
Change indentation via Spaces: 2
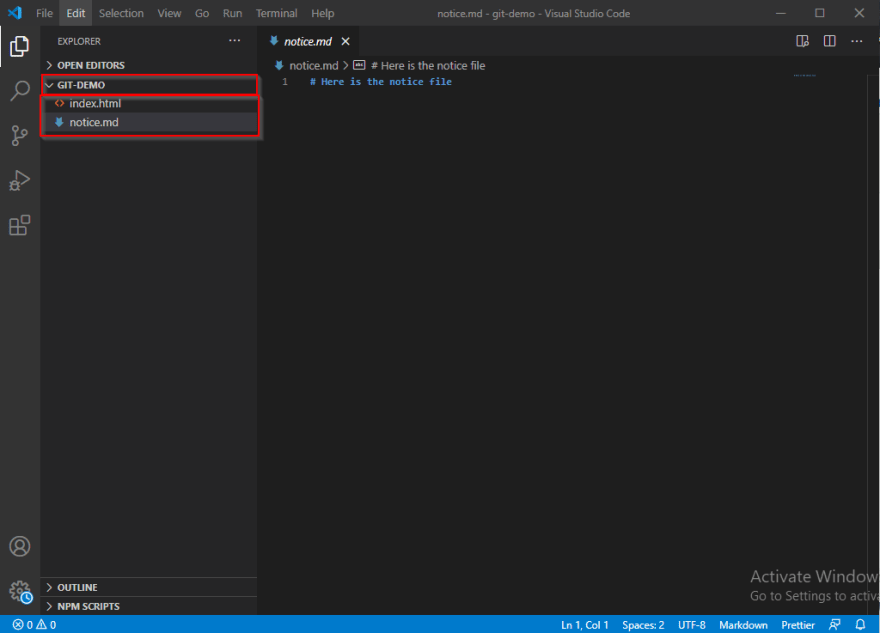(x=643, y=625)
